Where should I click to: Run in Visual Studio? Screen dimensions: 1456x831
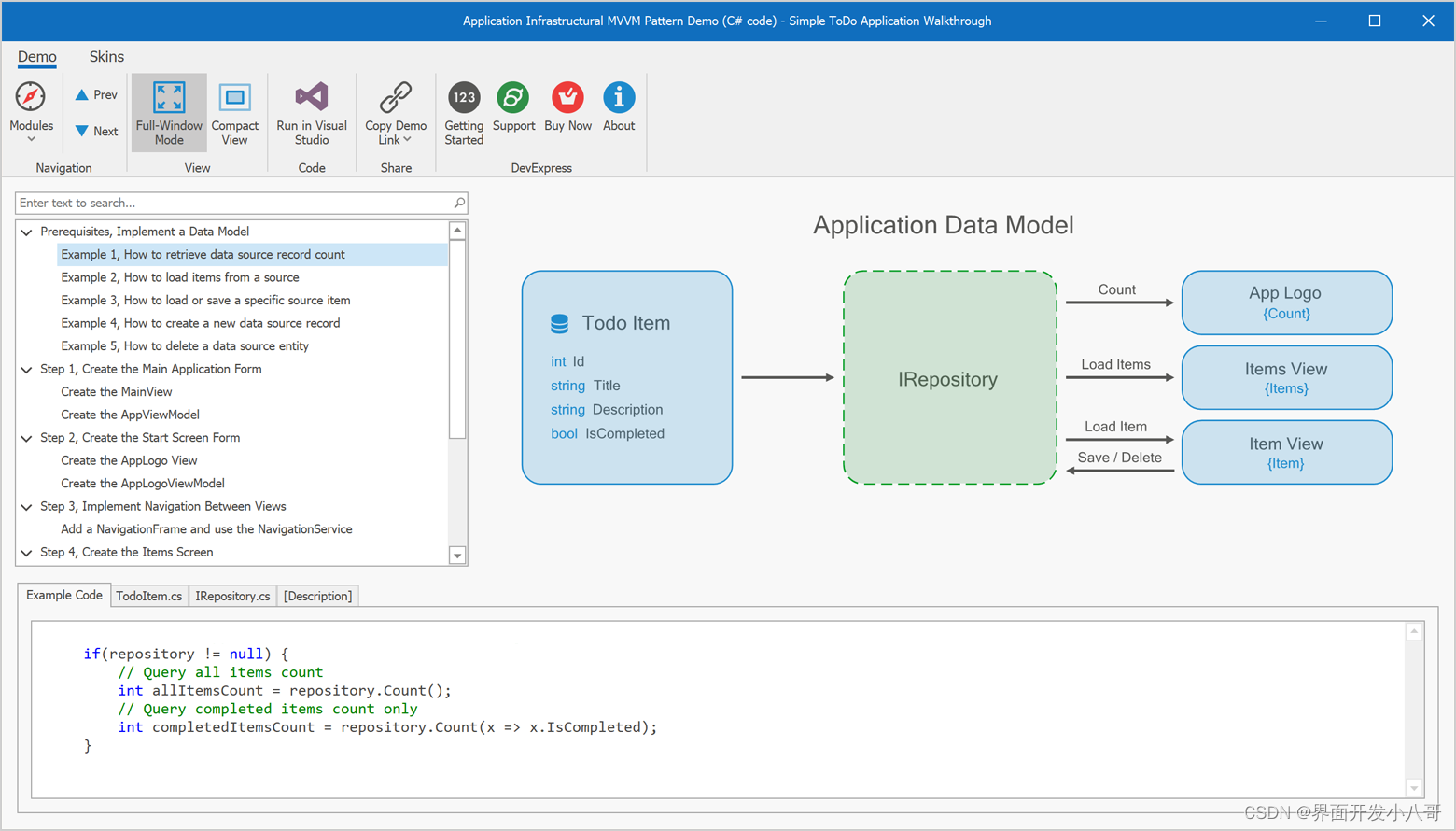[x=312, y=112]
